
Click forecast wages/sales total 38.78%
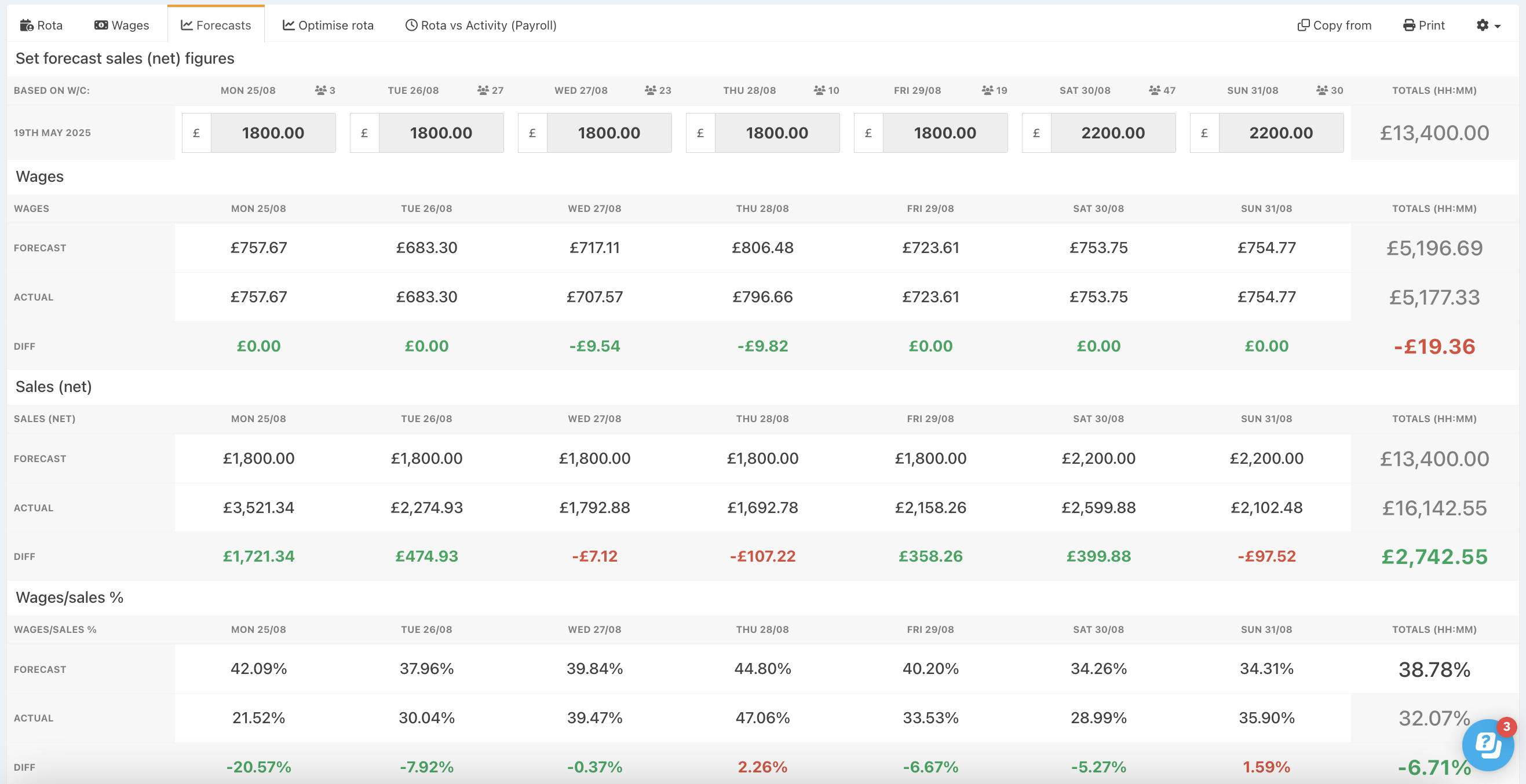click(1434, 669)
